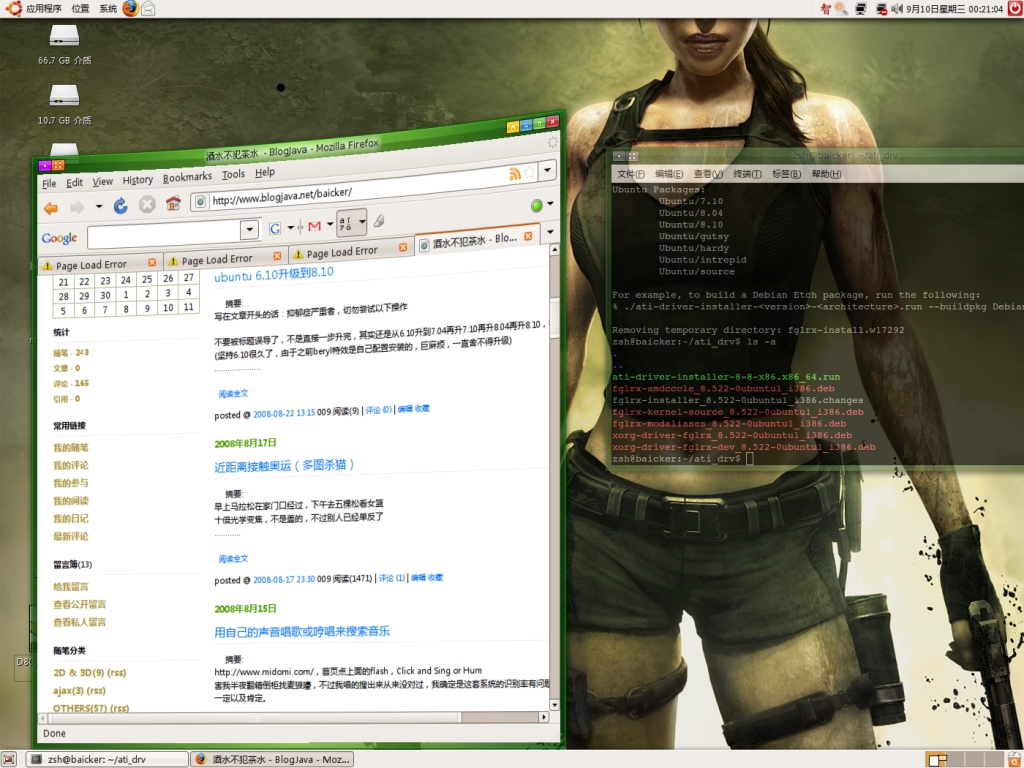Switch to the BlogJava Firefox taskbar button
Image resolution: width=1024 pixels, height=768 pixels.
(272, 760)
